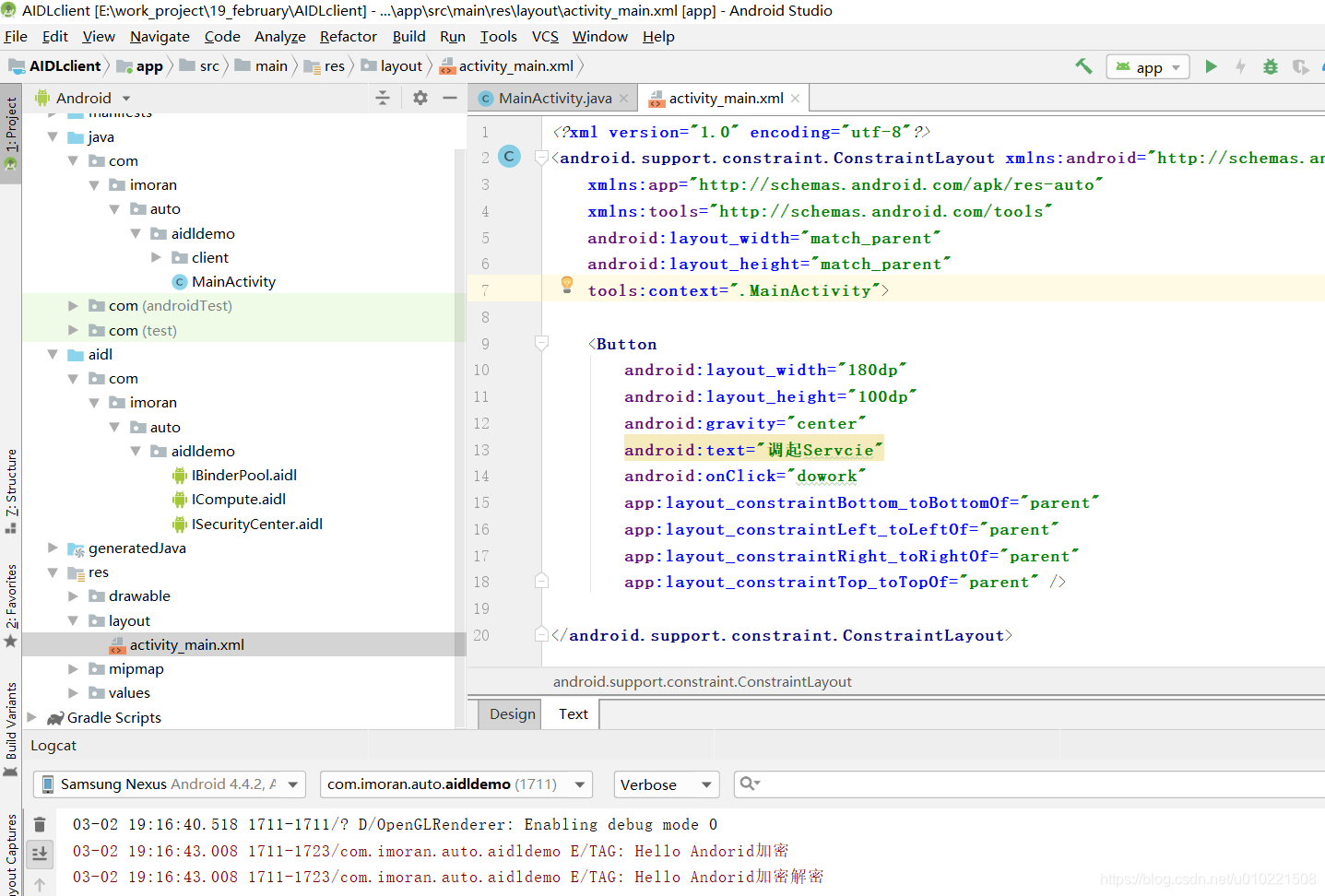The height and width of the screenshot is (896, 1325).
Task: Switch to the Text view tab
Action: [573, 713]
